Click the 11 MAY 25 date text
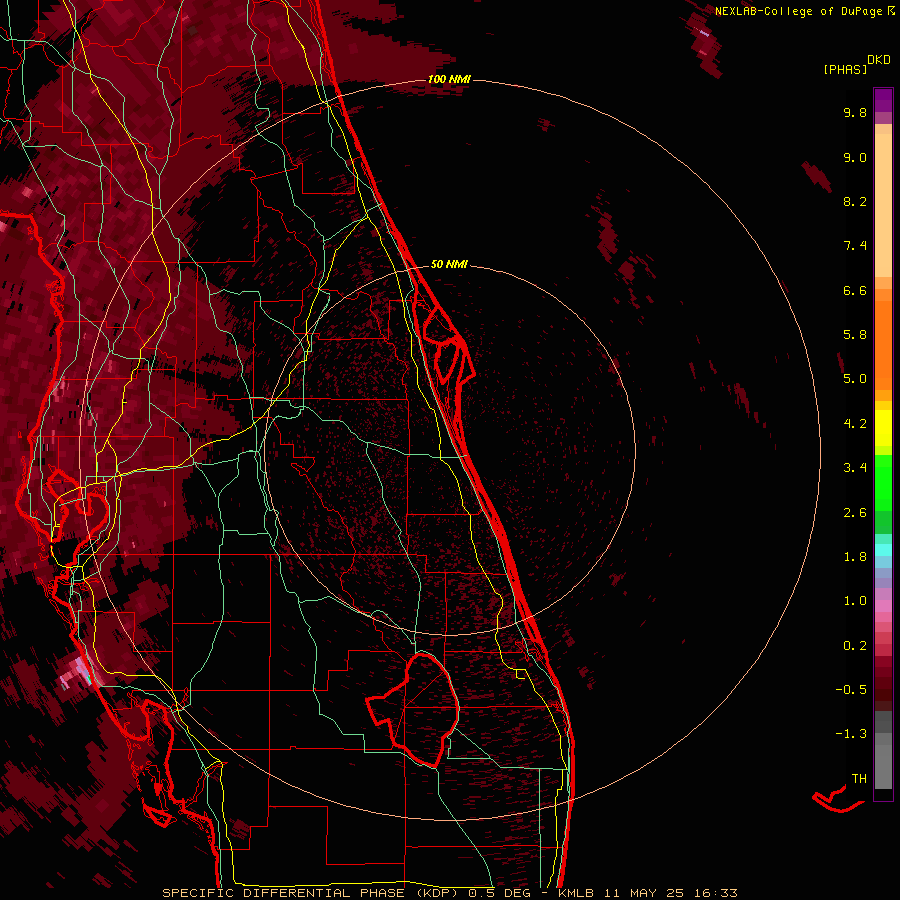900x900 pixels. pos(642,893)
